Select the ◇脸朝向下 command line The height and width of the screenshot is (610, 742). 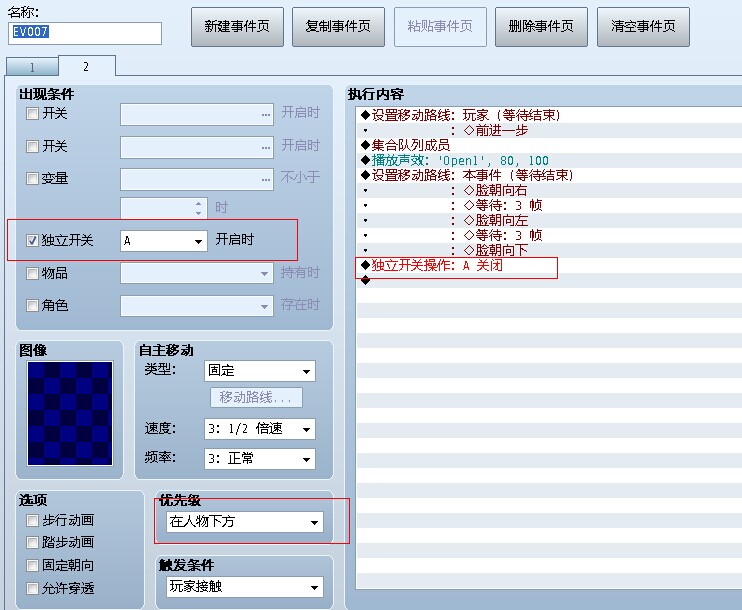(549, 250)
